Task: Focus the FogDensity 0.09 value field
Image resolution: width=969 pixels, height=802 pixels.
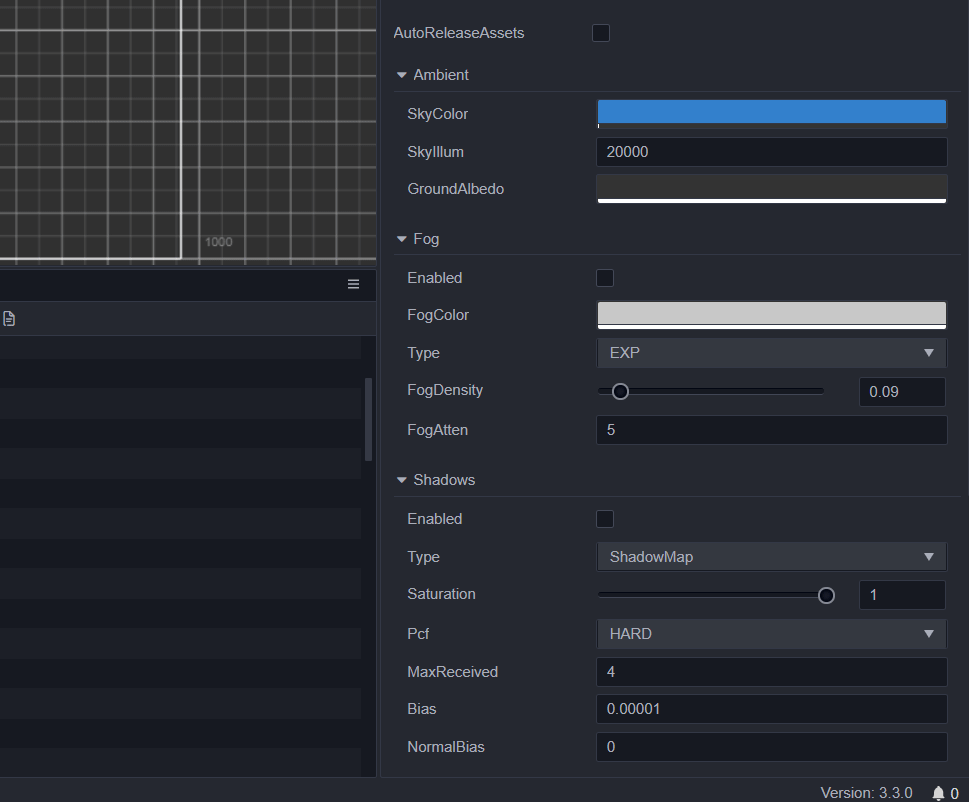Action: click(x=902, y=392)
